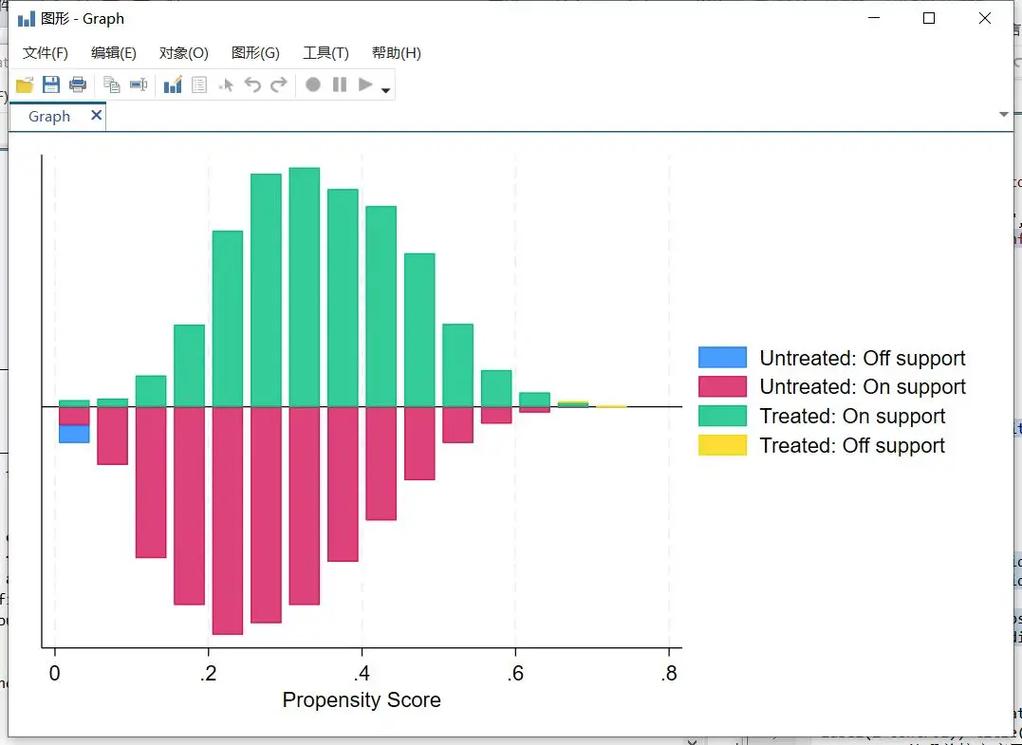Close the Graph tab
This screenshot has height=745, width=1022.
coord(96,115)
